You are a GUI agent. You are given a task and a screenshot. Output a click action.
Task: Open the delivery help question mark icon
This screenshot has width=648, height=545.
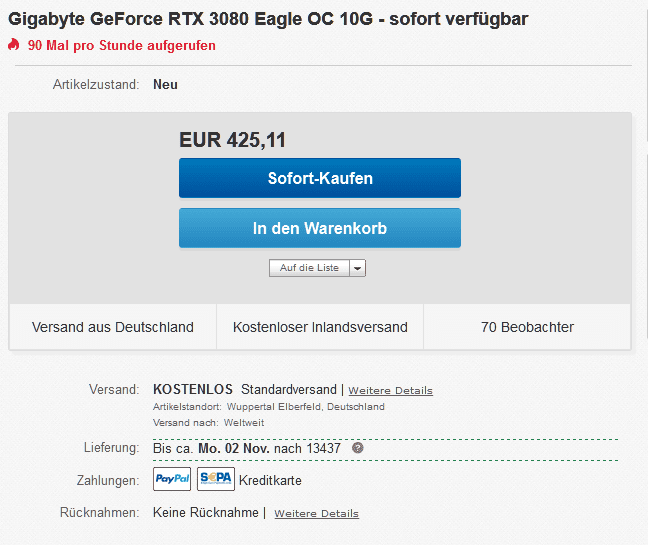(x=357, y=448)
